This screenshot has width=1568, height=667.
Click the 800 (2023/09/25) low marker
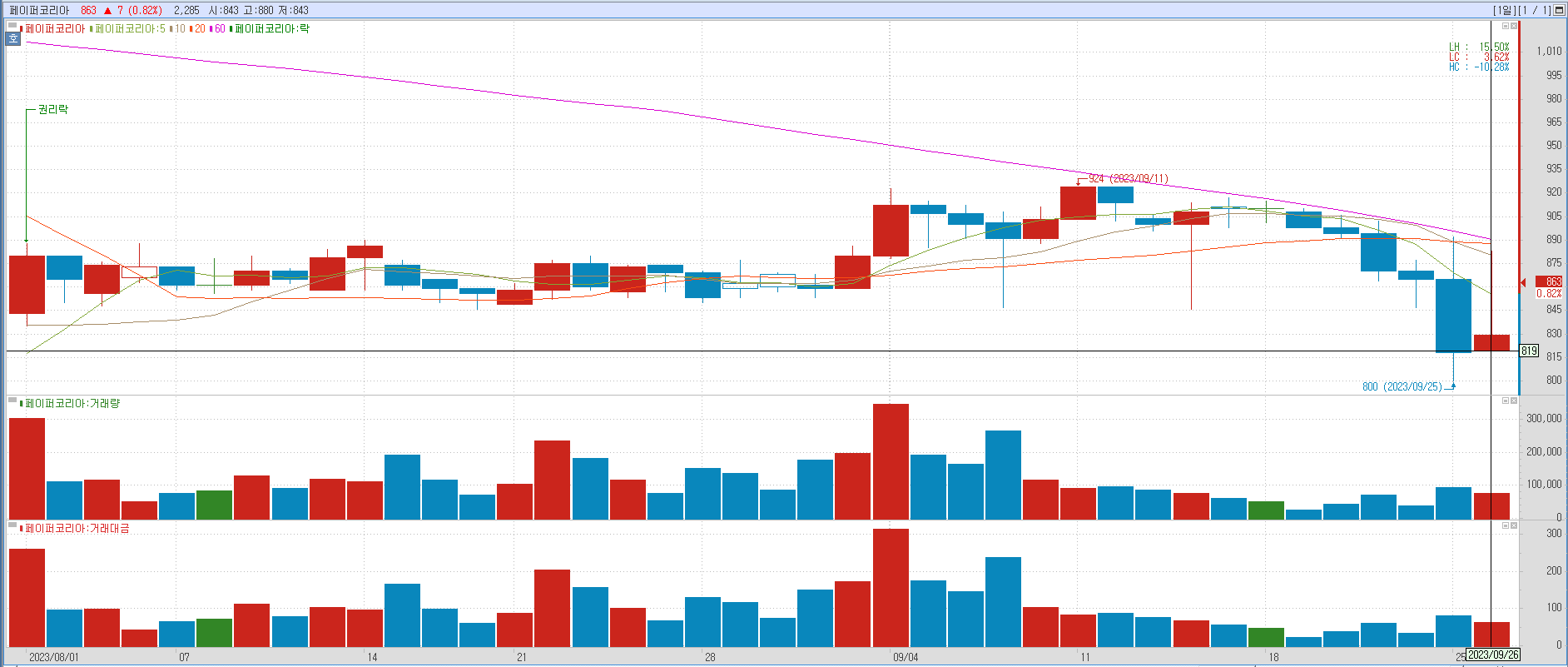point(1402,387)
